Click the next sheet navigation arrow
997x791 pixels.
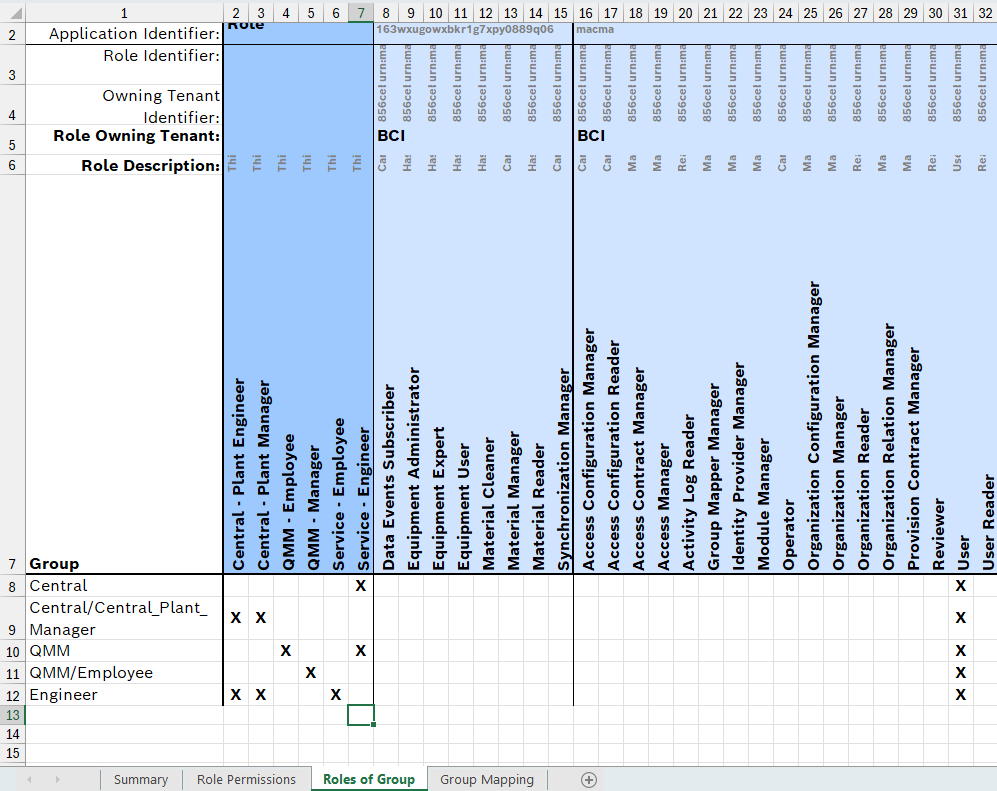point(58,780)
